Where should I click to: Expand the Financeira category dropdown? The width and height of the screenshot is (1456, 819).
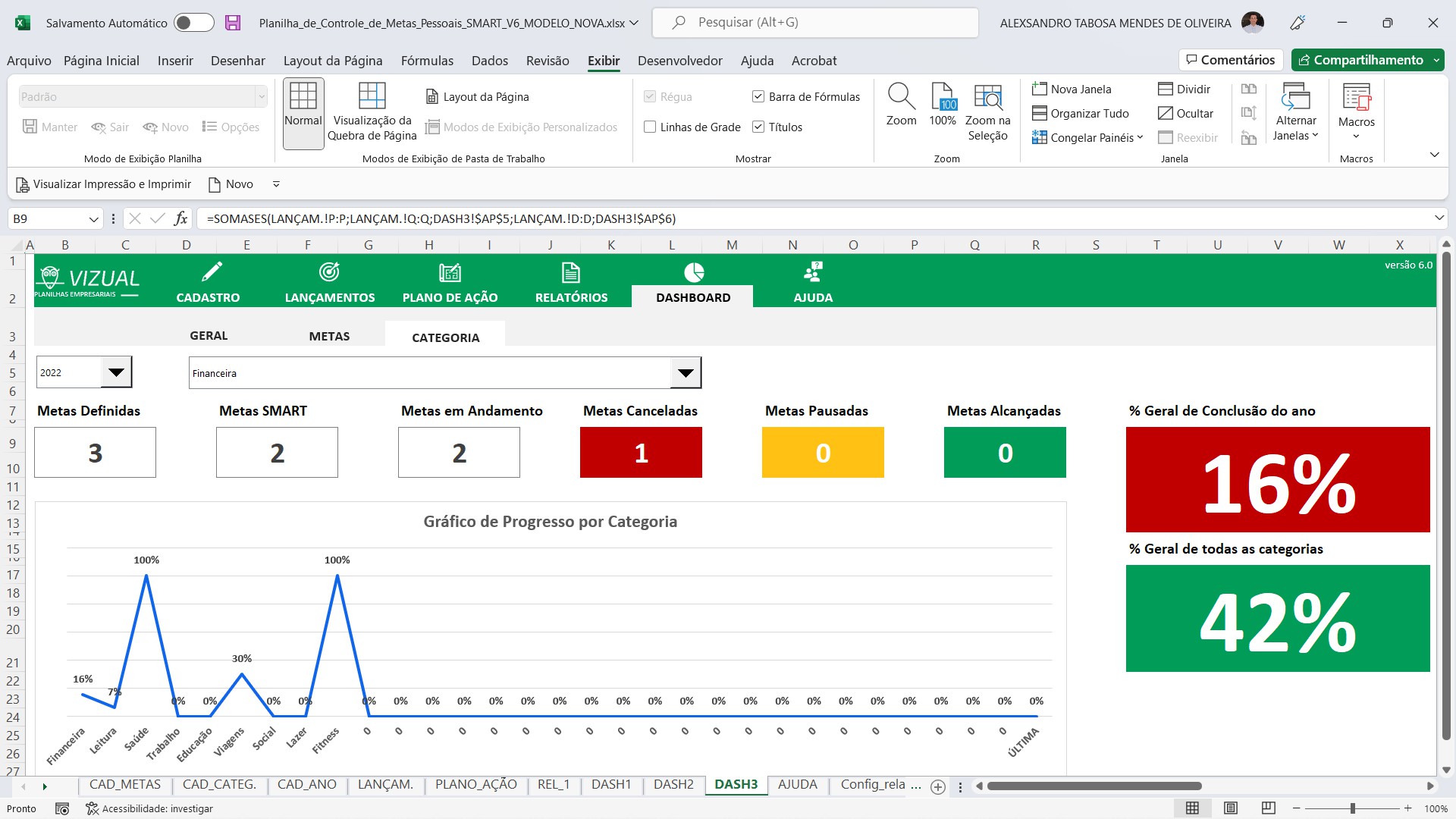[x=686, y=373]
